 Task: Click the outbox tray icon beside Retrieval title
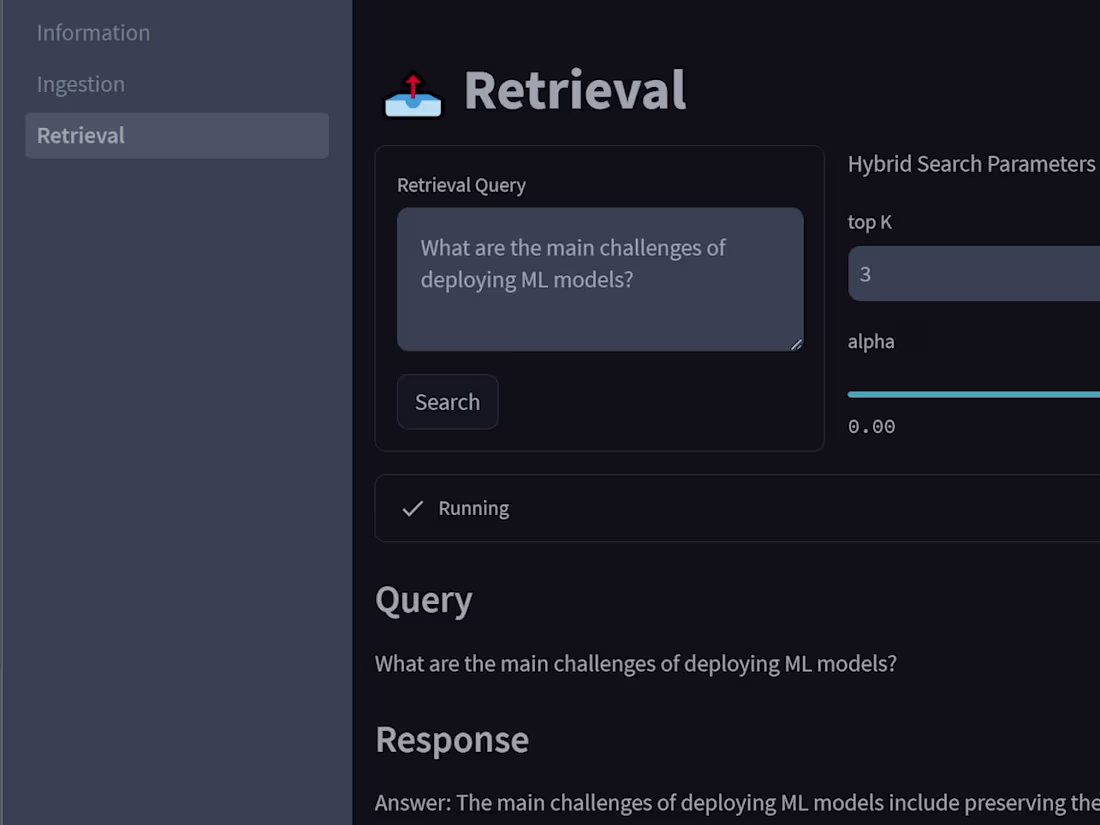(x=413, y=96)
